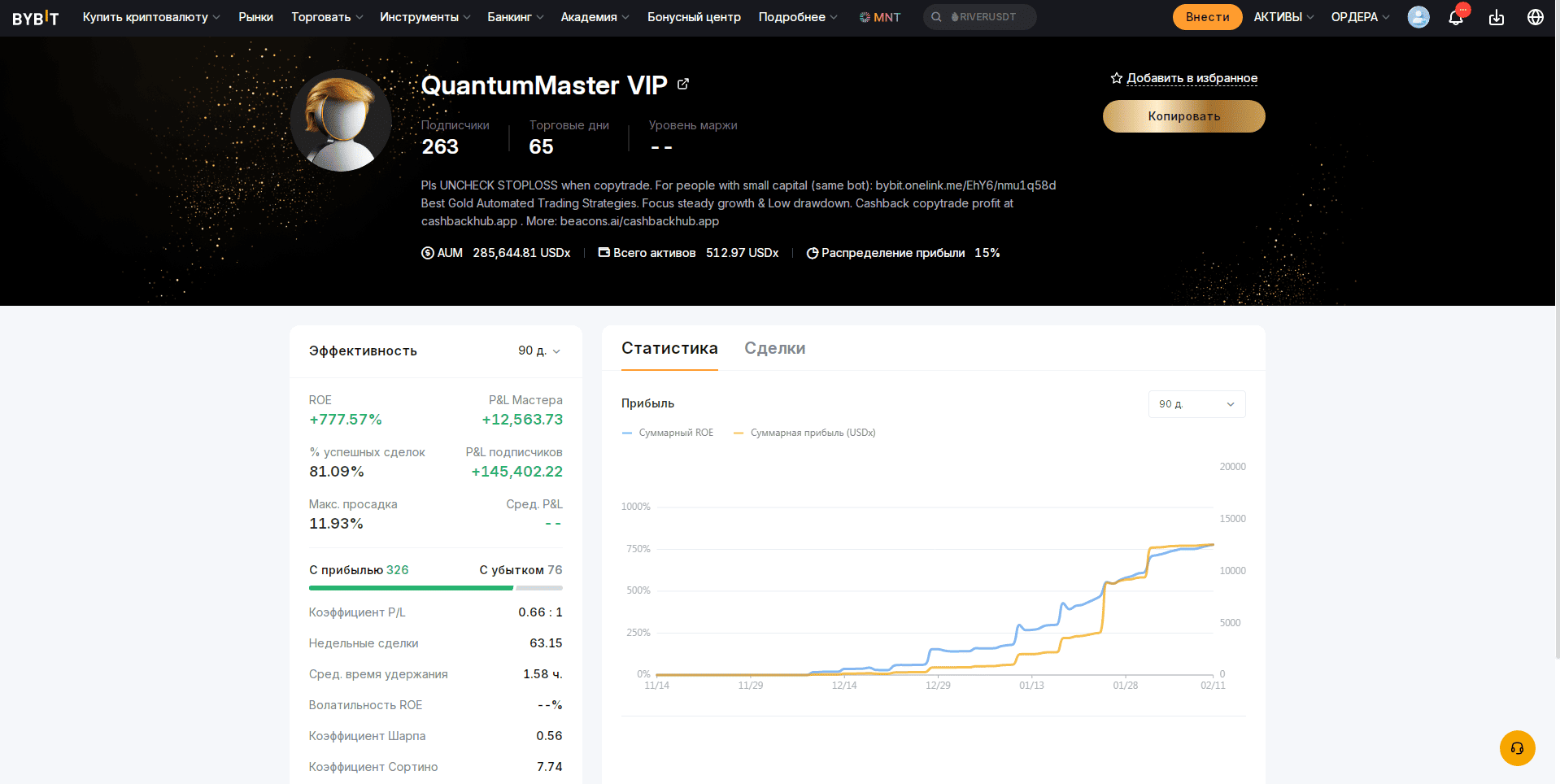Click the total assets wallet icon
1560x784 pixels.
[604, 253]
